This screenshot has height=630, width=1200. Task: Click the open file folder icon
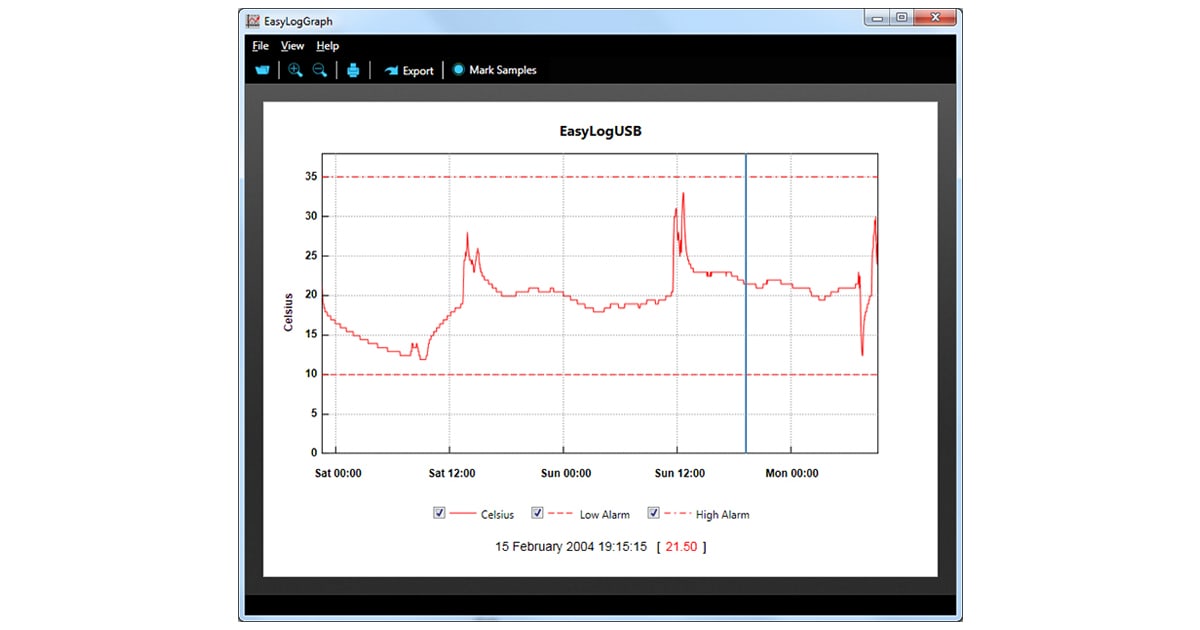click(x=263, y=70)
